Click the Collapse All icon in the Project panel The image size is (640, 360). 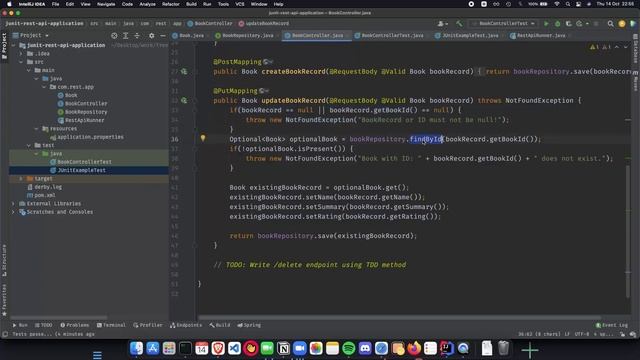137,36
